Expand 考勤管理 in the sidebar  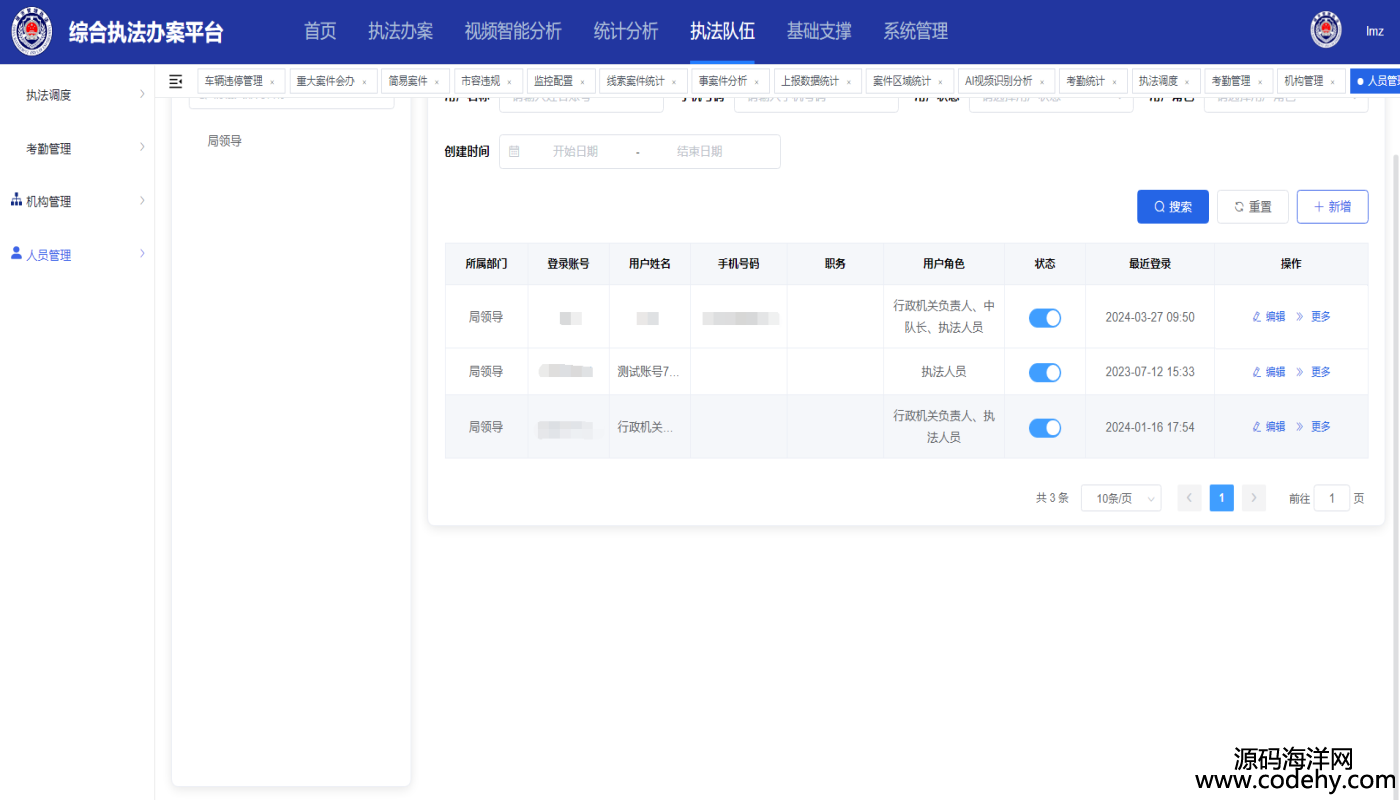[x=142, y=147]
